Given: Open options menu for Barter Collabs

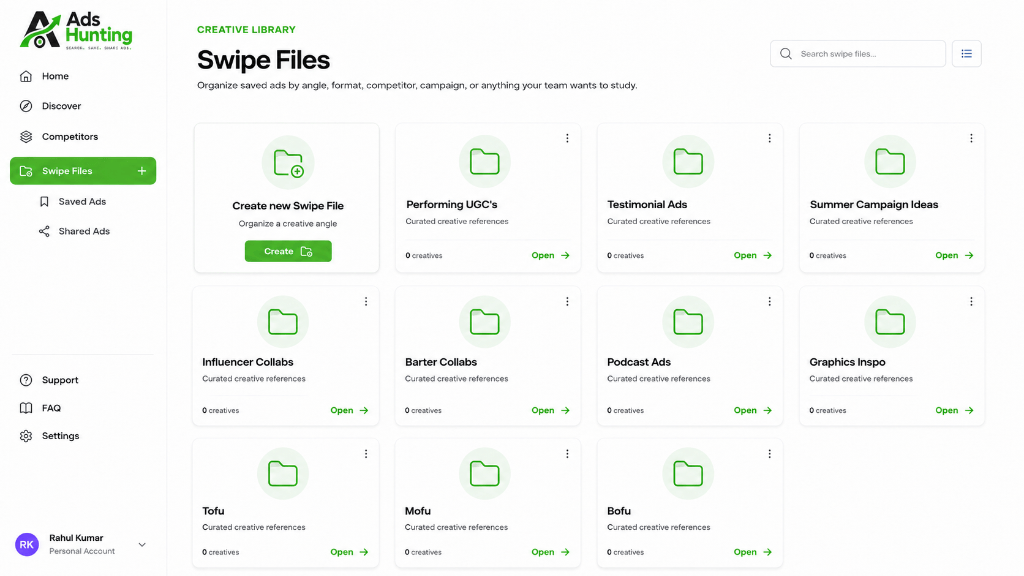Looking at the screenshot, I should 567,301.
